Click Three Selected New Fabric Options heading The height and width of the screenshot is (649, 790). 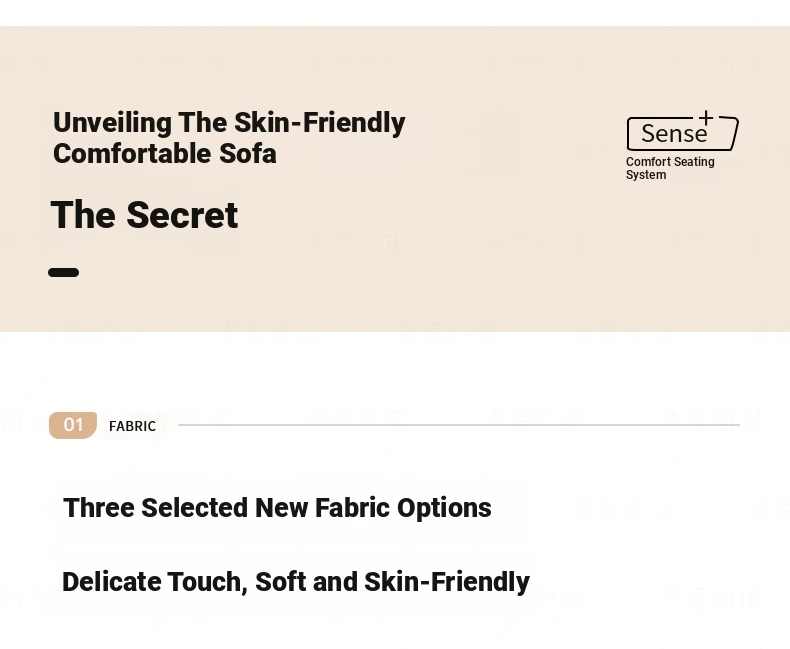coord(277,507)
